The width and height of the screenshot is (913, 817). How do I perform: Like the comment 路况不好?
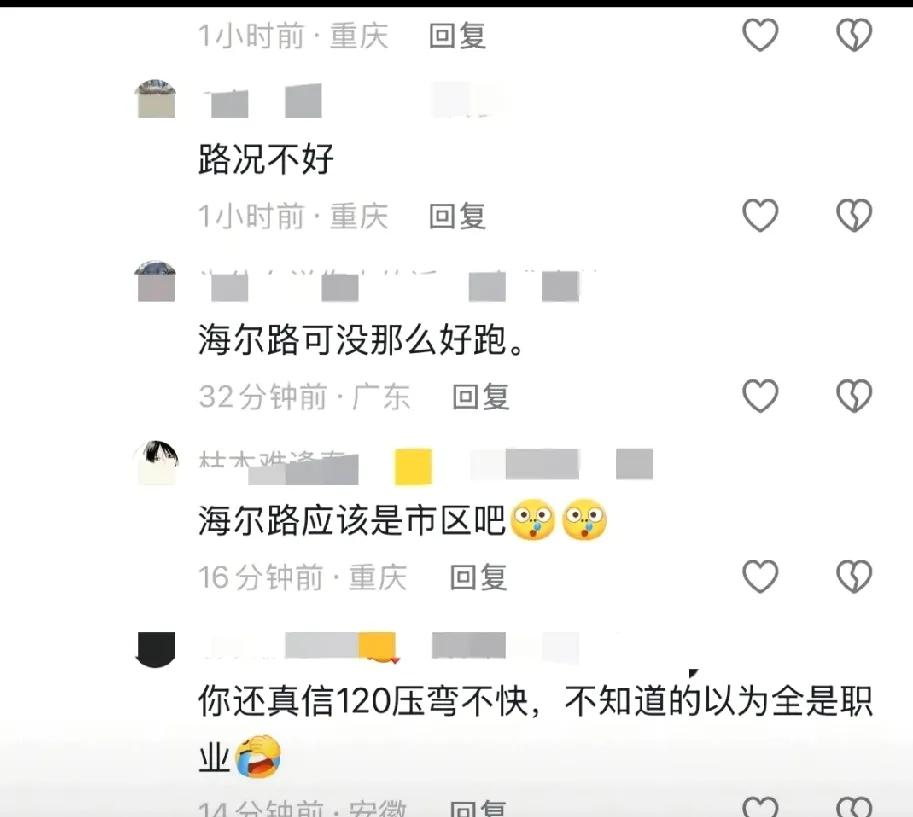[760, 215]
